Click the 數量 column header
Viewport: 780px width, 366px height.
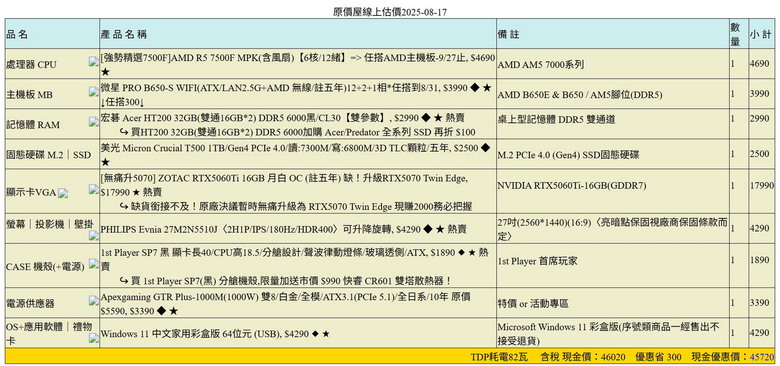[x=738, y=34]
